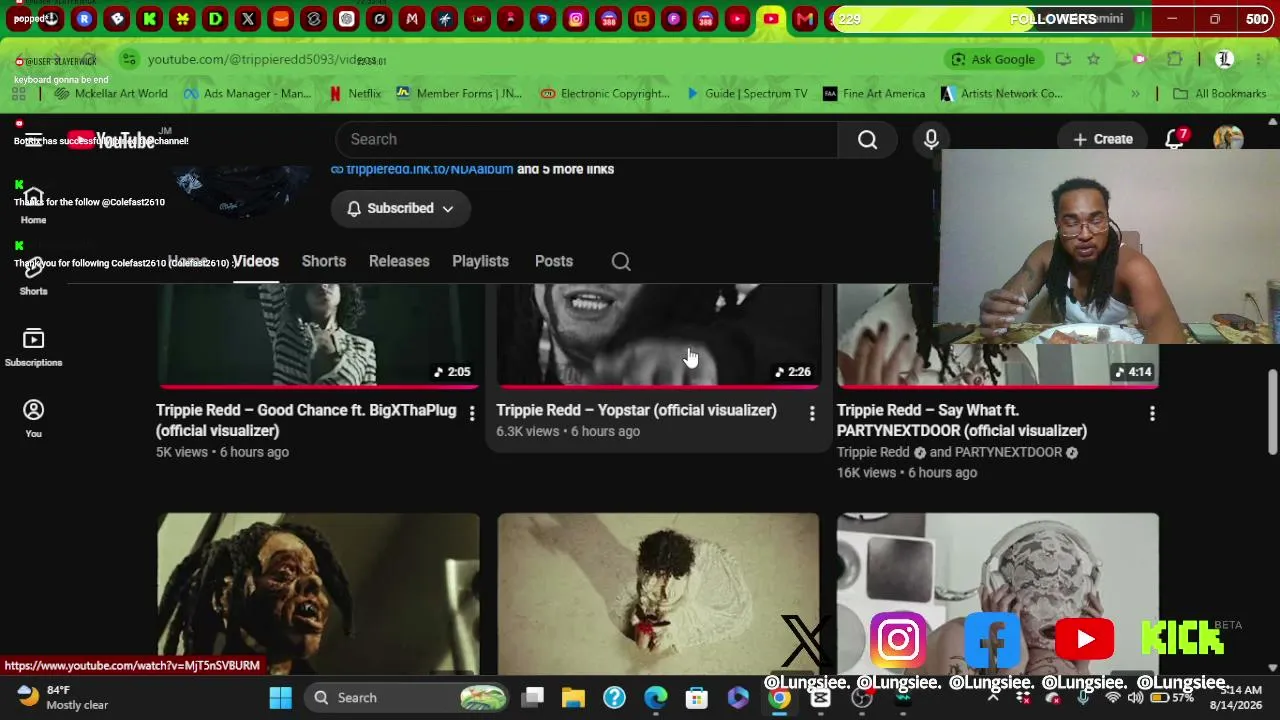Open the Instagram browser tab

[576, 19]
